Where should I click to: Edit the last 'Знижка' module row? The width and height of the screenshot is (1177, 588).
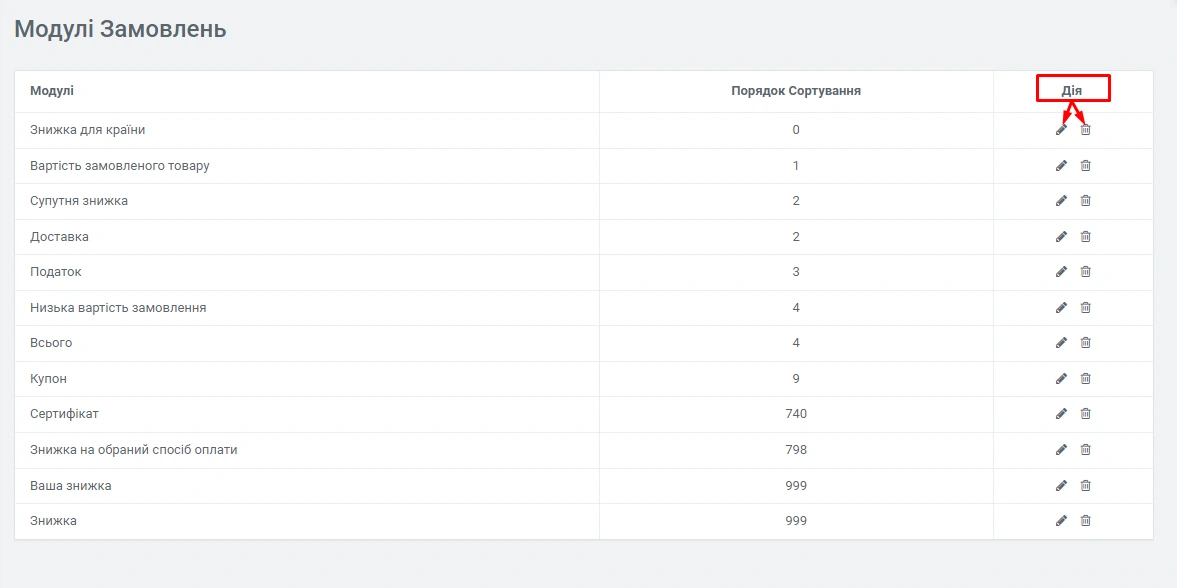coord(1061,521)
